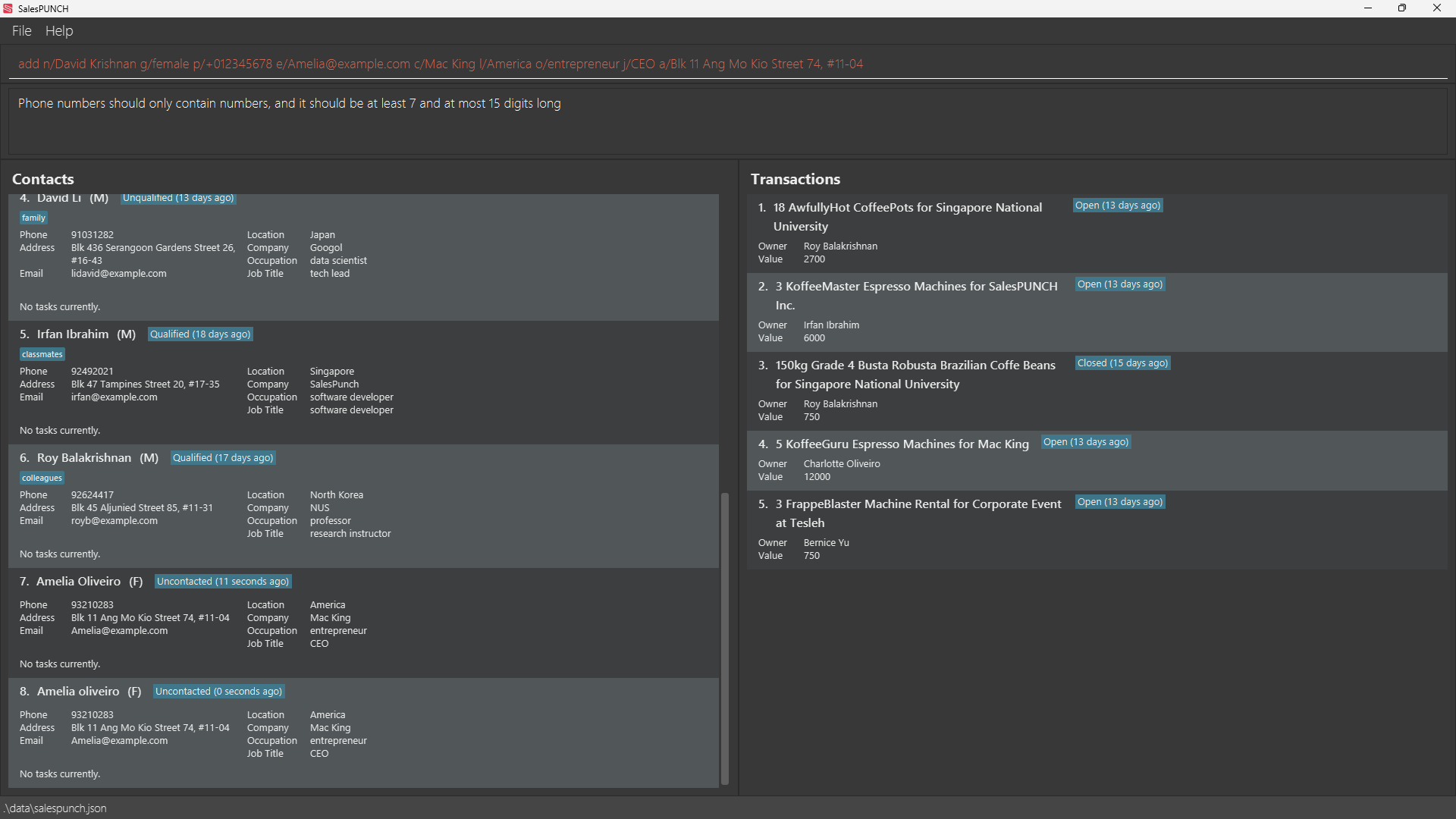
Task: Click the 'colleagues' tag on Roy Balakrishnan
Action: (x=42, y=478)
